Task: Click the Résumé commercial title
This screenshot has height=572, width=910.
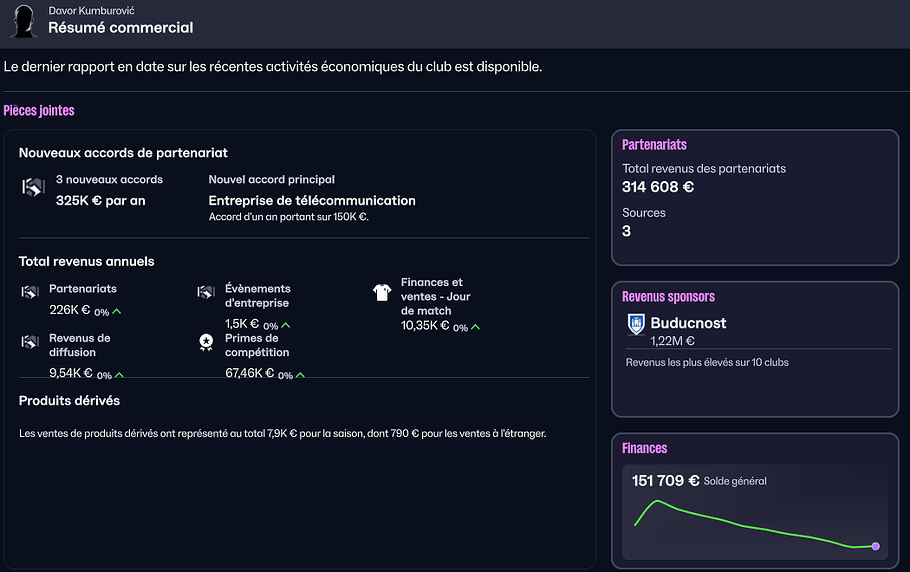Action: [121, 28]
